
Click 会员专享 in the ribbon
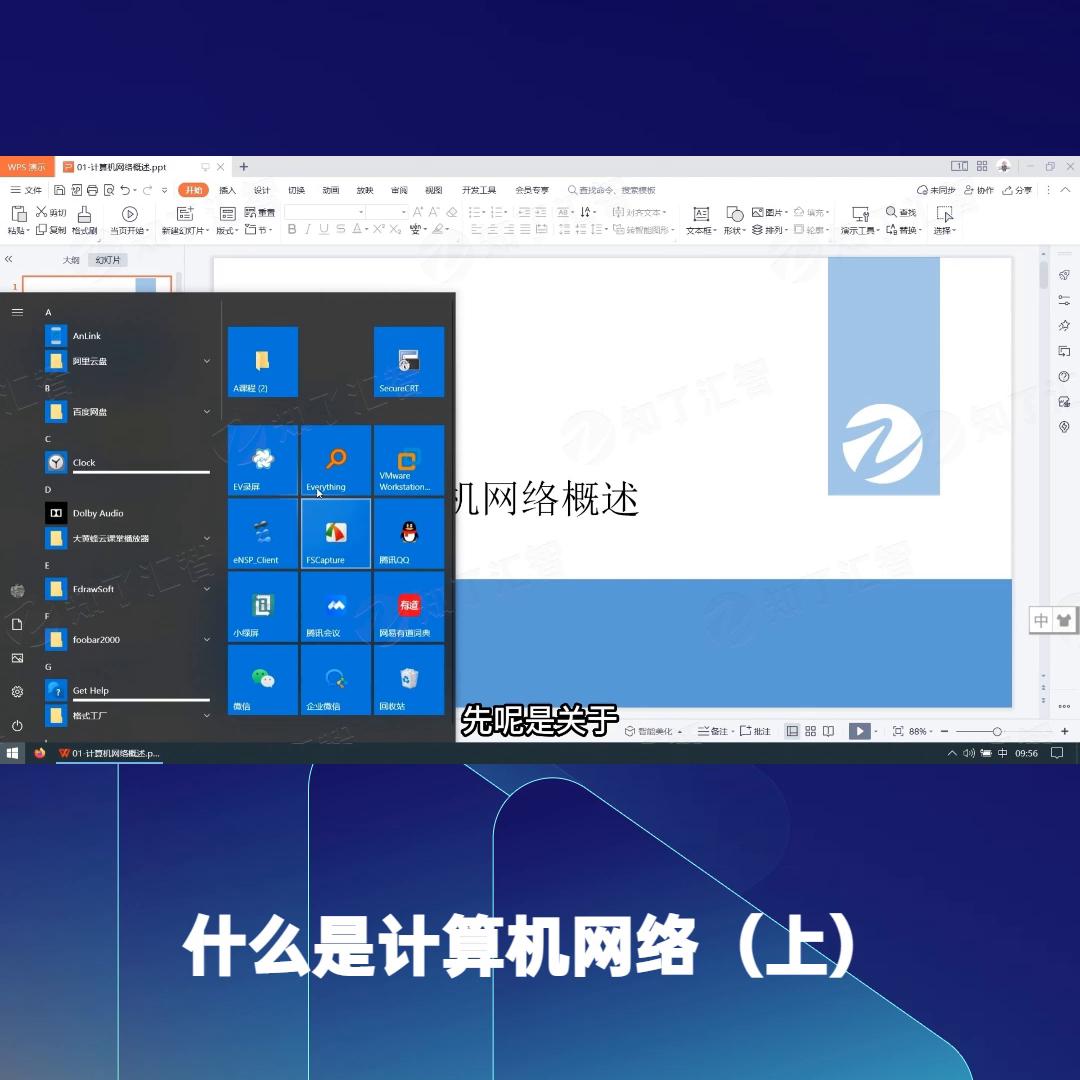530,189
